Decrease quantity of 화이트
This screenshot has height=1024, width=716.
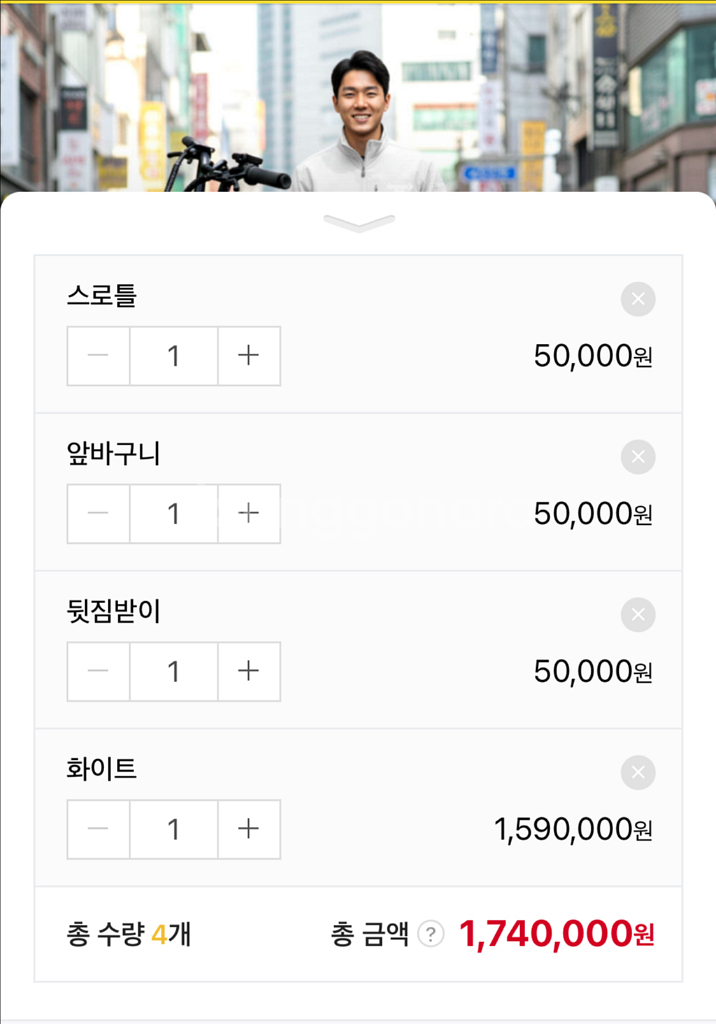point(98,829)
